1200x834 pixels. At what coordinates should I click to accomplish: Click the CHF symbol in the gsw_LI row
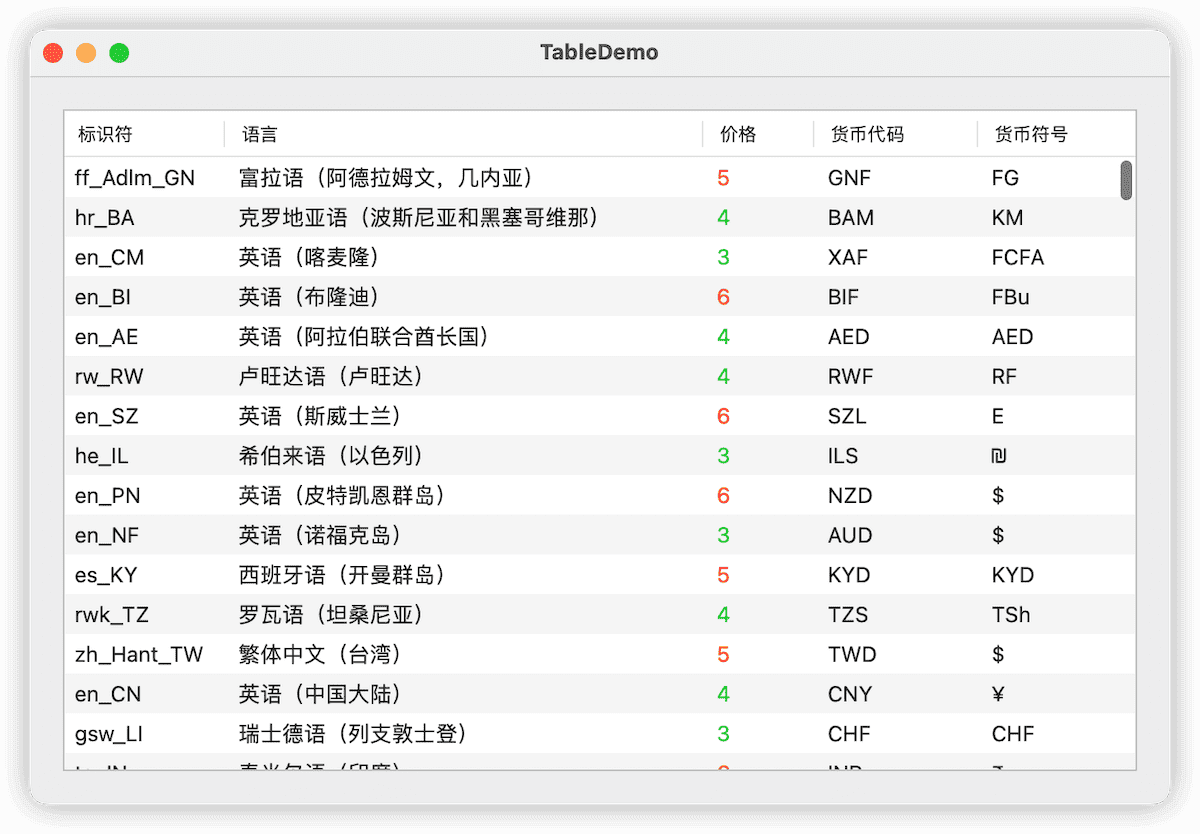coord(1012,734)
